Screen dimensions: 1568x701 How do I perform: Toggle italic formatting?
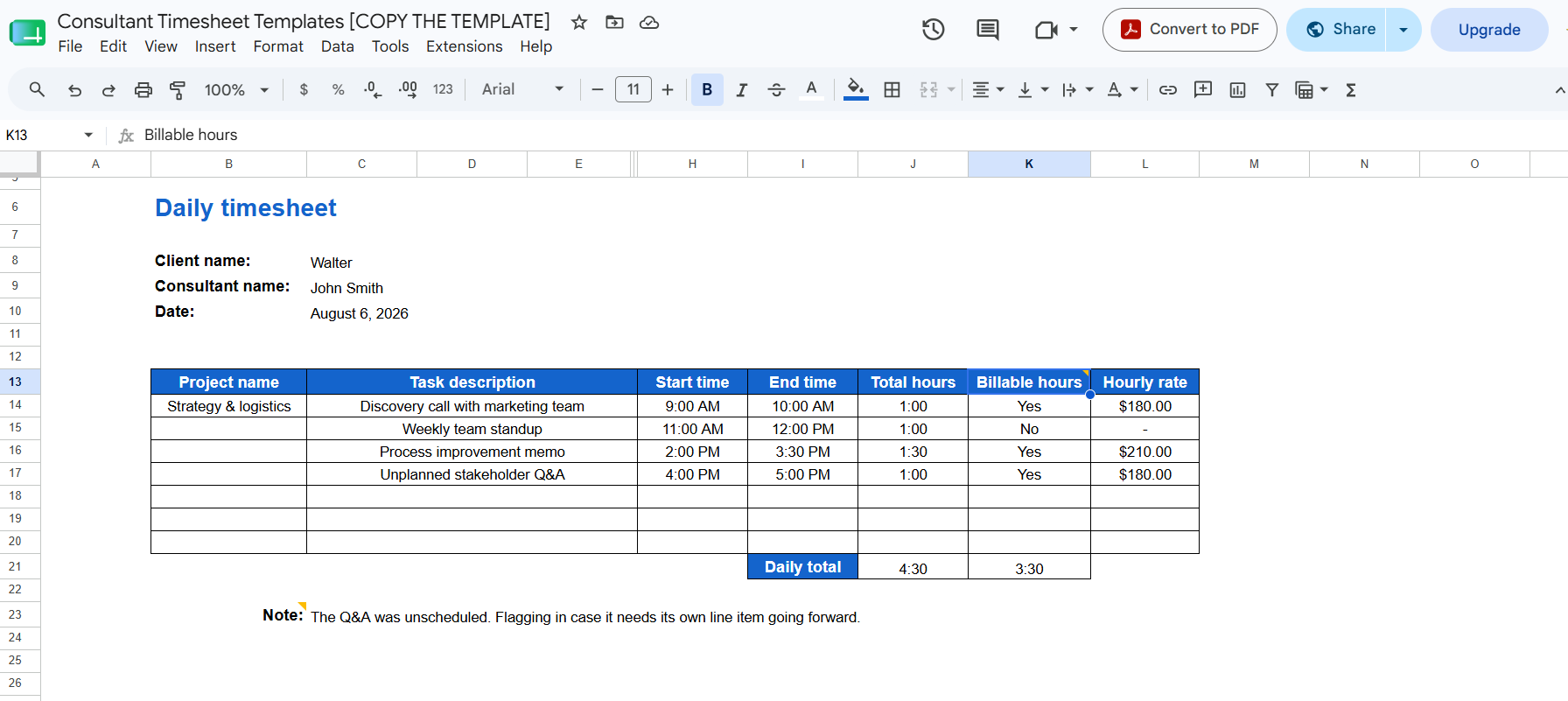click(741, 89)
